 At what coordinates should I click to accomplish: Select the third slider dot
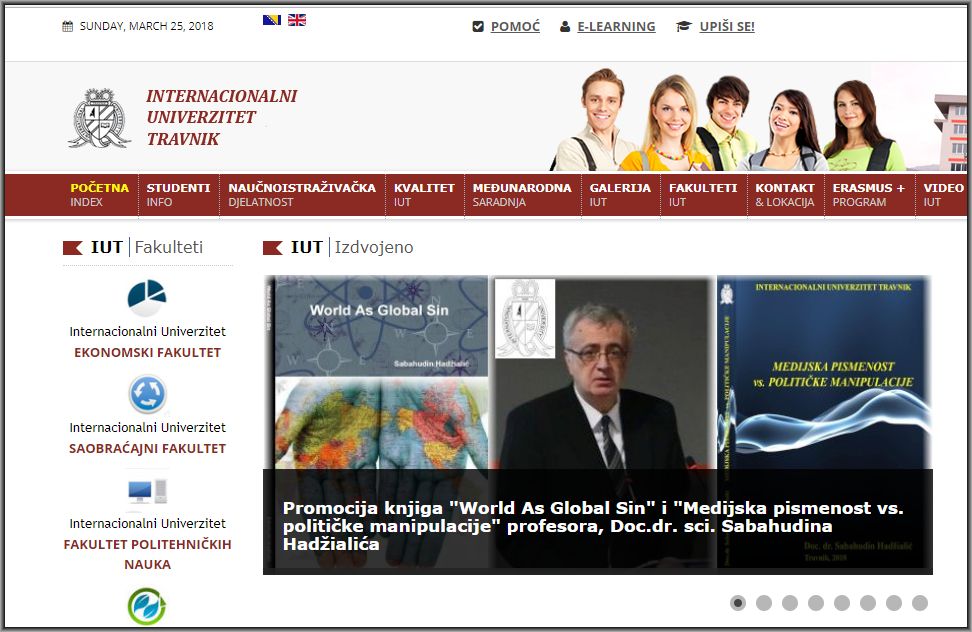click(790, 603)
